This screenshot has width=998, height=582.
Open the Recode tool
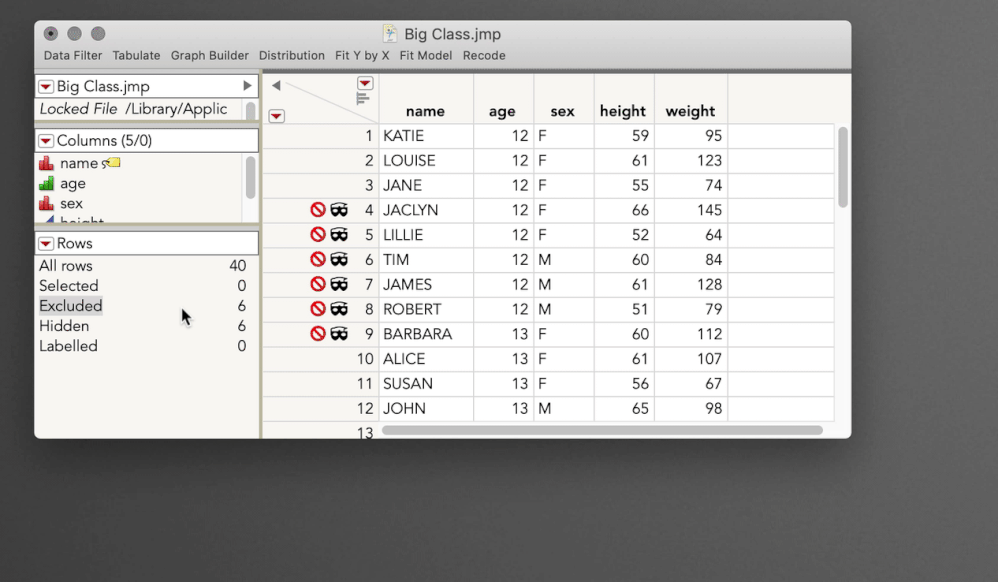(484, 55)
